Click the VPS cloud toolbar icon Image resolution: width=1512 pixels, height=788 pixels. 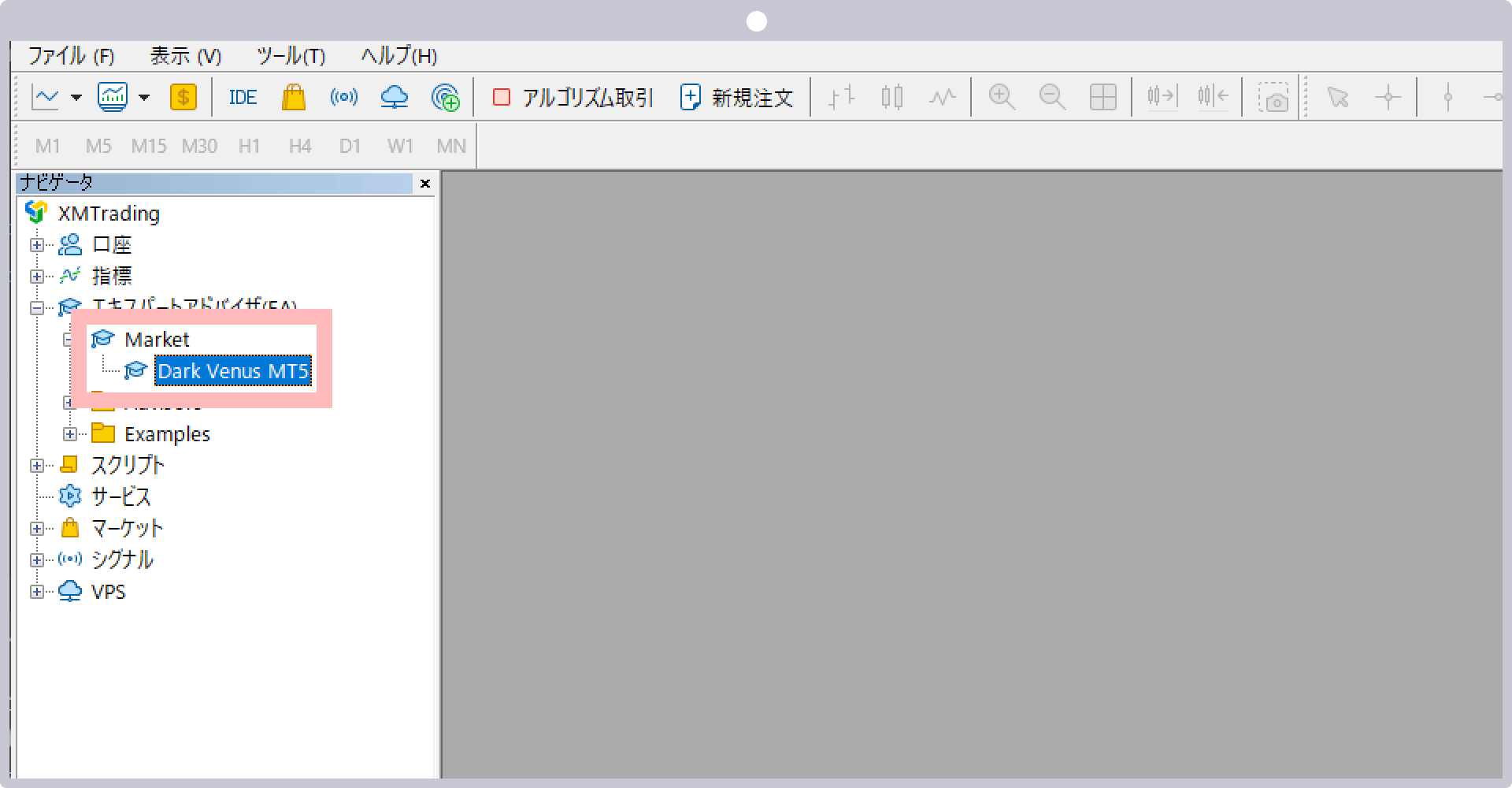point(395,98)
